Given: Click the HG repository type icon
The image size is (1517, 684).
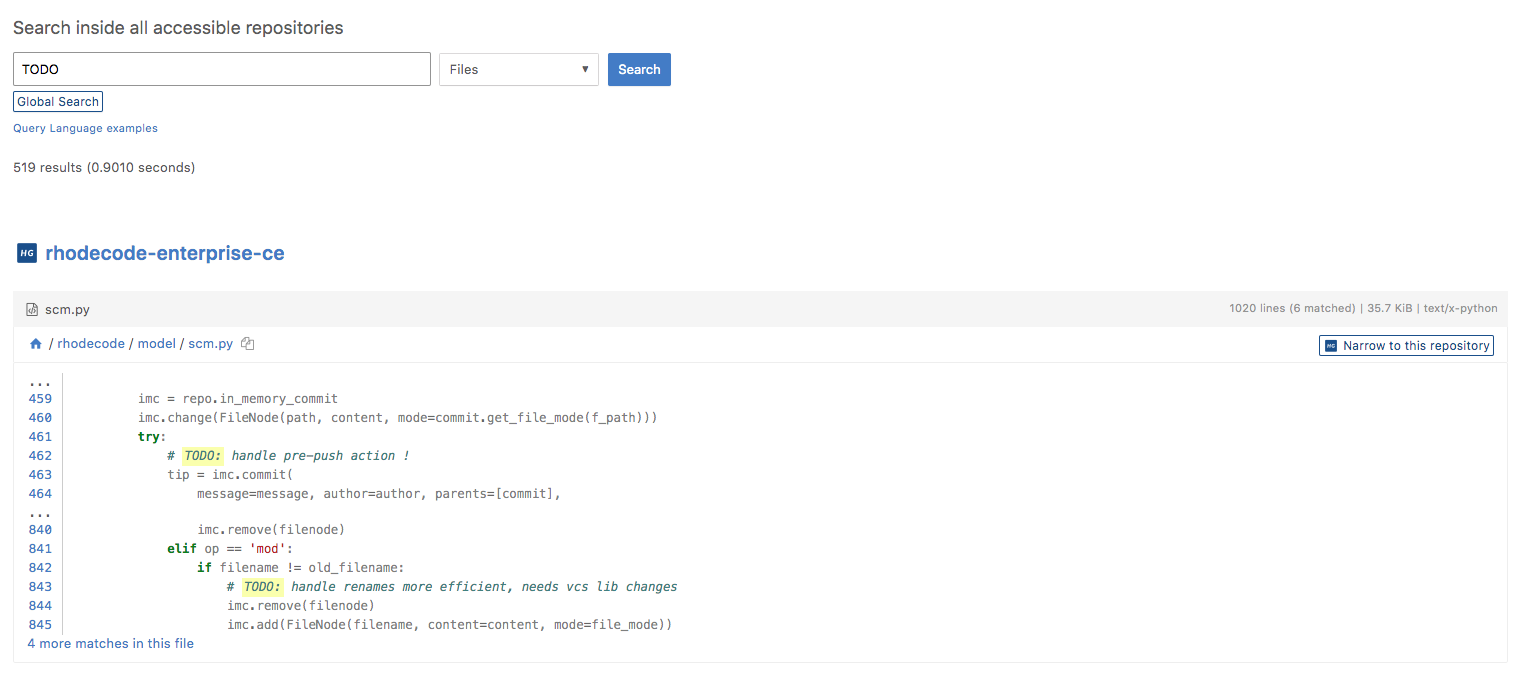Looking at the screenshot, I should pos(27,253).
